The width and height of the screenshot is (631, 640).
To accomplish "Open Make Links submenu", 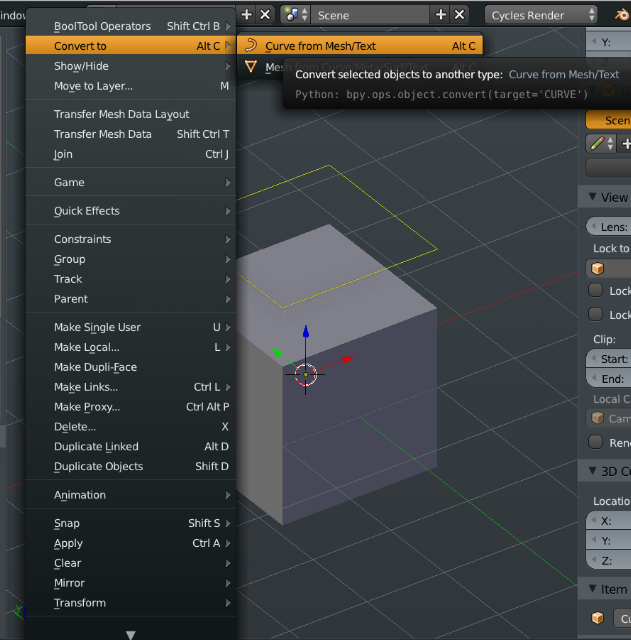I will coord(131,387).
